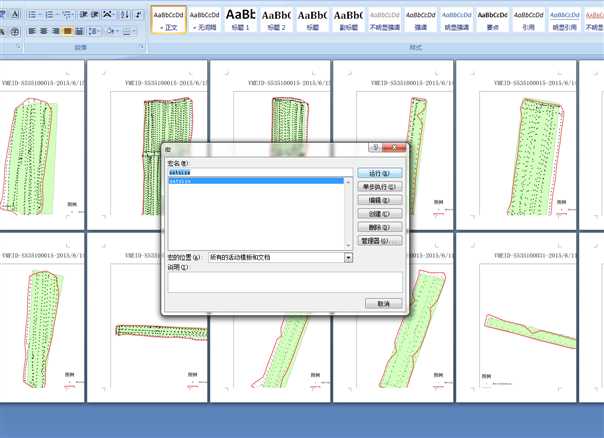Apply the 要点 style
Image resolution: width=604 pixels, height=438 pixels.
click(492, 20)
